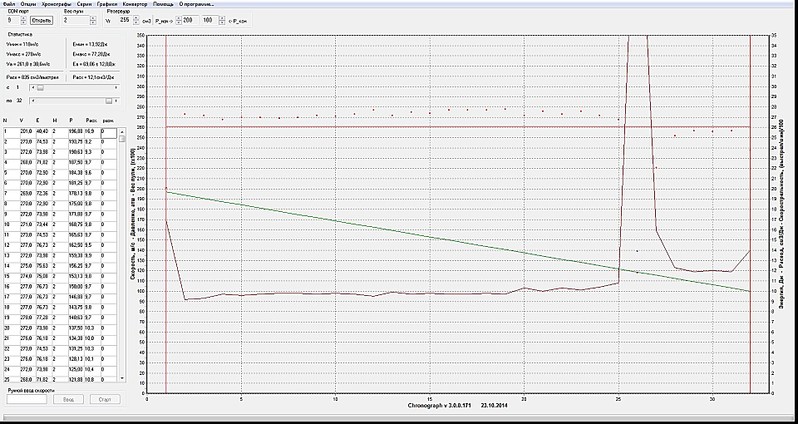
Task: Click the manual speed input field
Action: (25, 398)
